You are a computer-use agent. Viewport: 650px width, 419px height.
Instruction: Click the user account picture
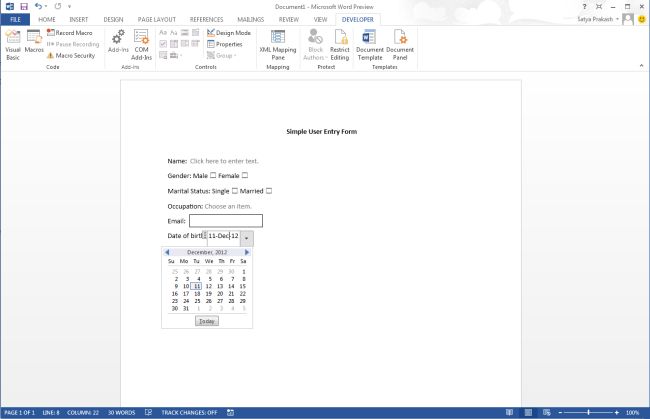[628, 19]
